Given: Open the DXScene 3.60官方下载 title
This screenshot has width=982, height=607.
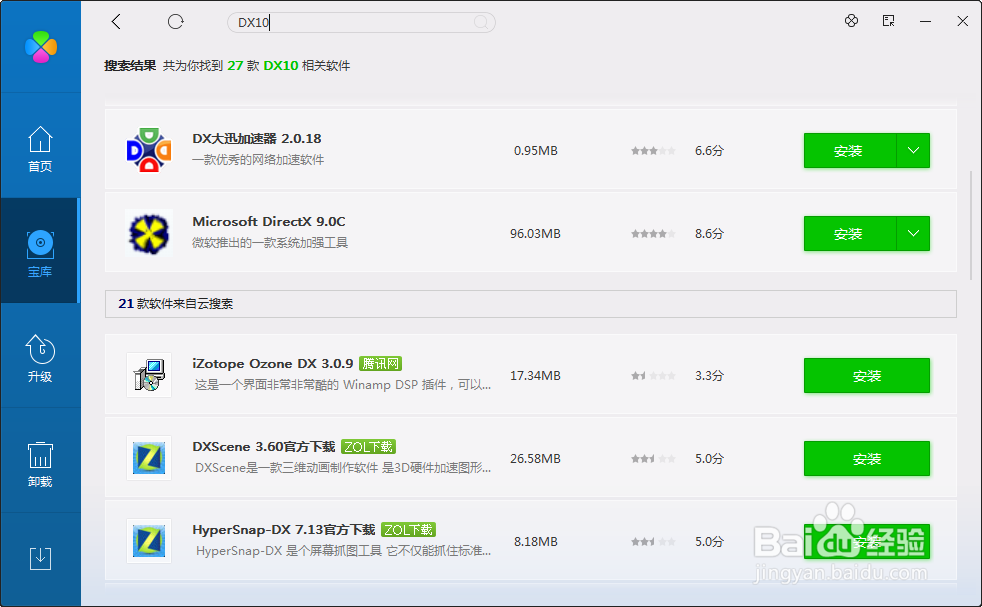Looking at the screenshot, I should [x=264, y=447].
